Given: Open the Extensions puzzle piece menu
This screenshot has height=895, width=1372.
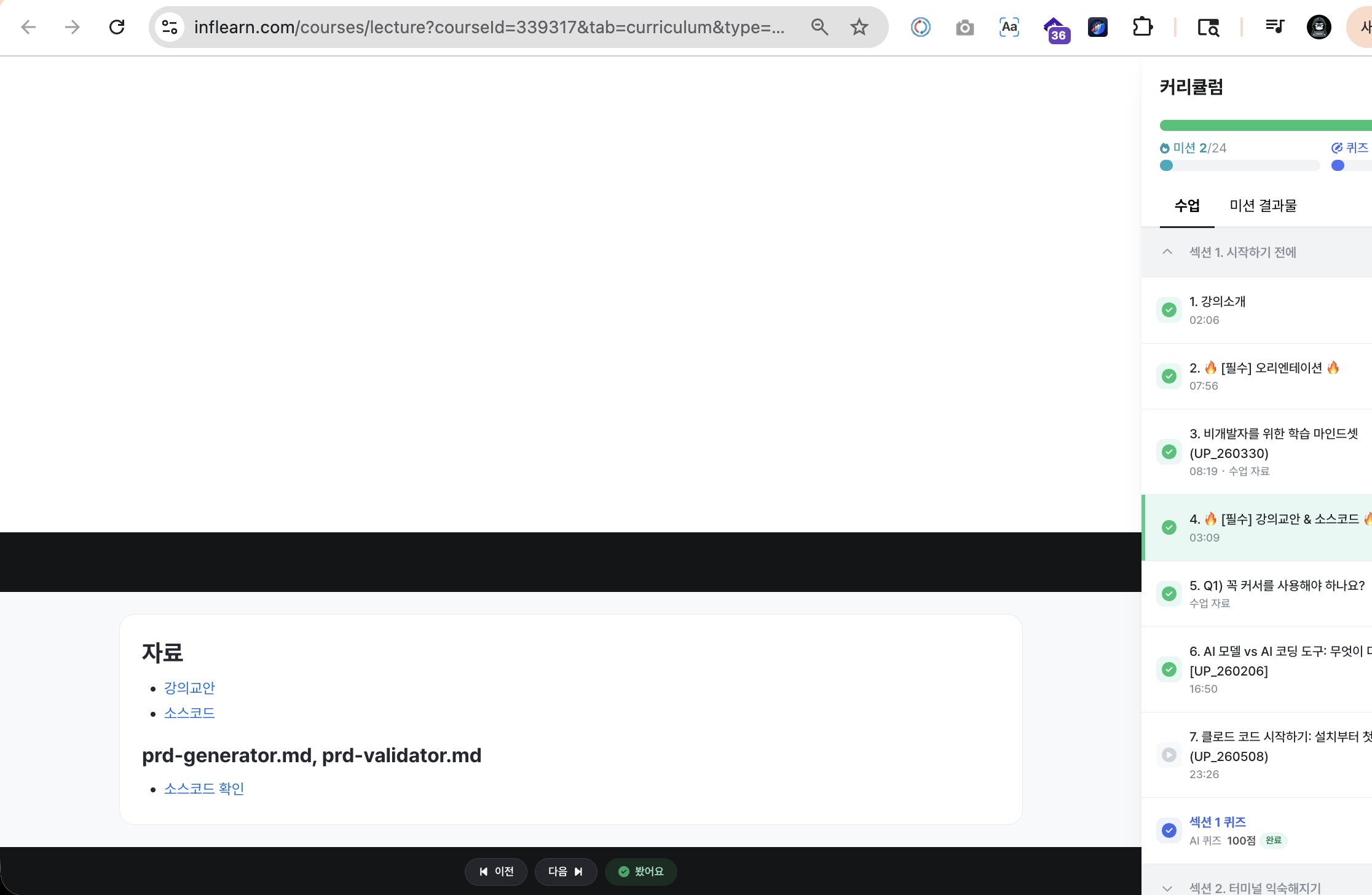Looking at the screenshot, I should point(1142,27).
